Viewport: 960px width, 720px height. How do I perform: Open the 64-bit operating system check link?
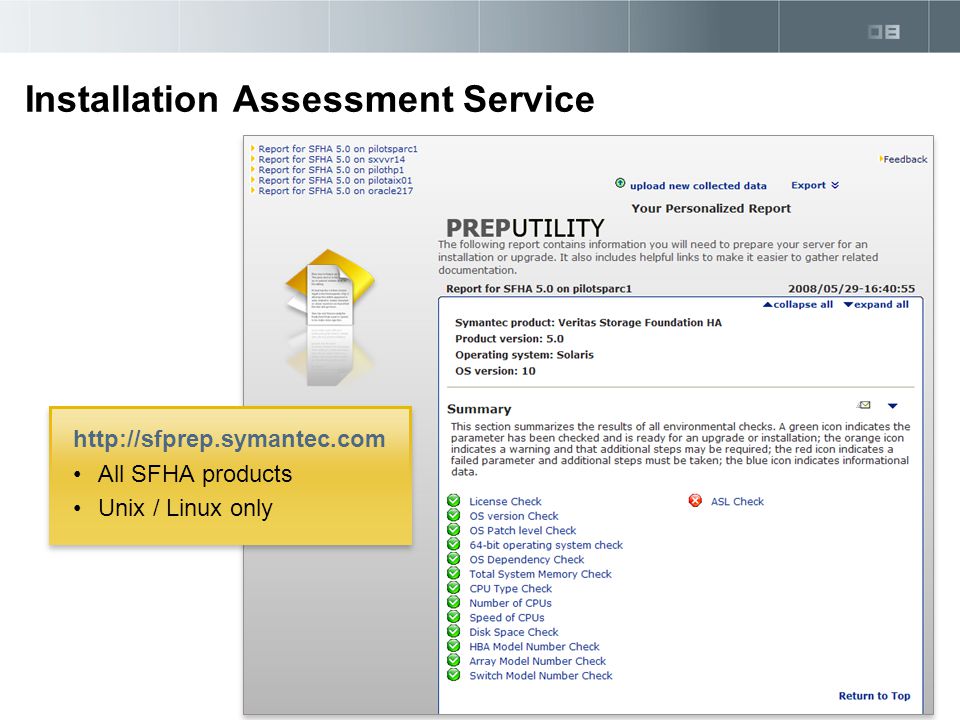[546, 545]
